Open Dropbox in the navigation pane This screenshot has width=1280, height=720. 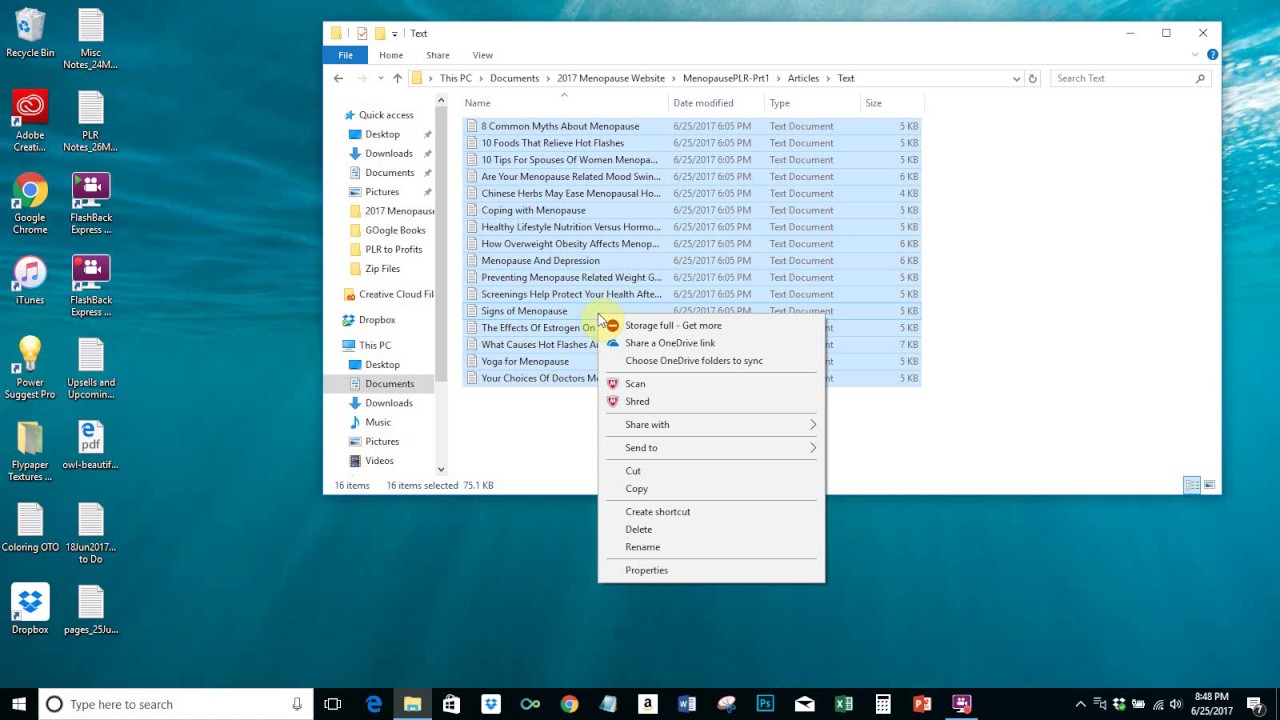coord(377,320)
